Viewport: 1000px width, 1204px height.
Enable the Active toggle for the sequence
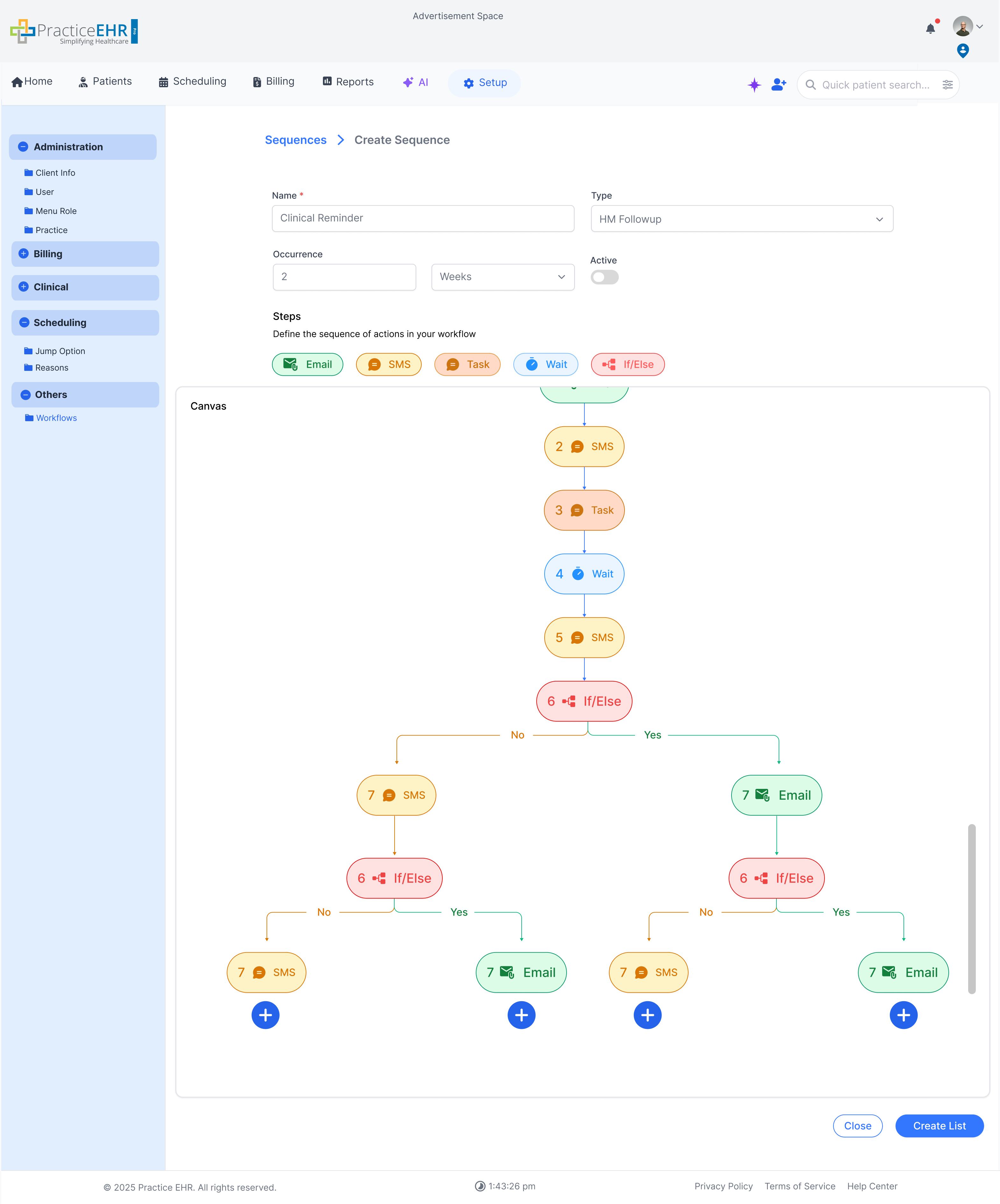pyautogui.click(x=604, y=277)
